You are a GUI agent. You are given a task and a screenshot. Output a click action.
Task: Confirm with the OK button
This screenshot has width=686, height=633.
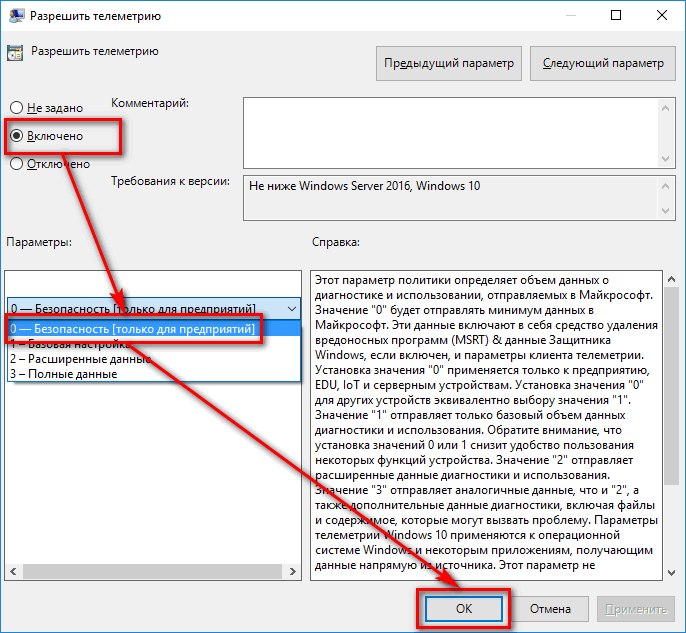[463, 609]
